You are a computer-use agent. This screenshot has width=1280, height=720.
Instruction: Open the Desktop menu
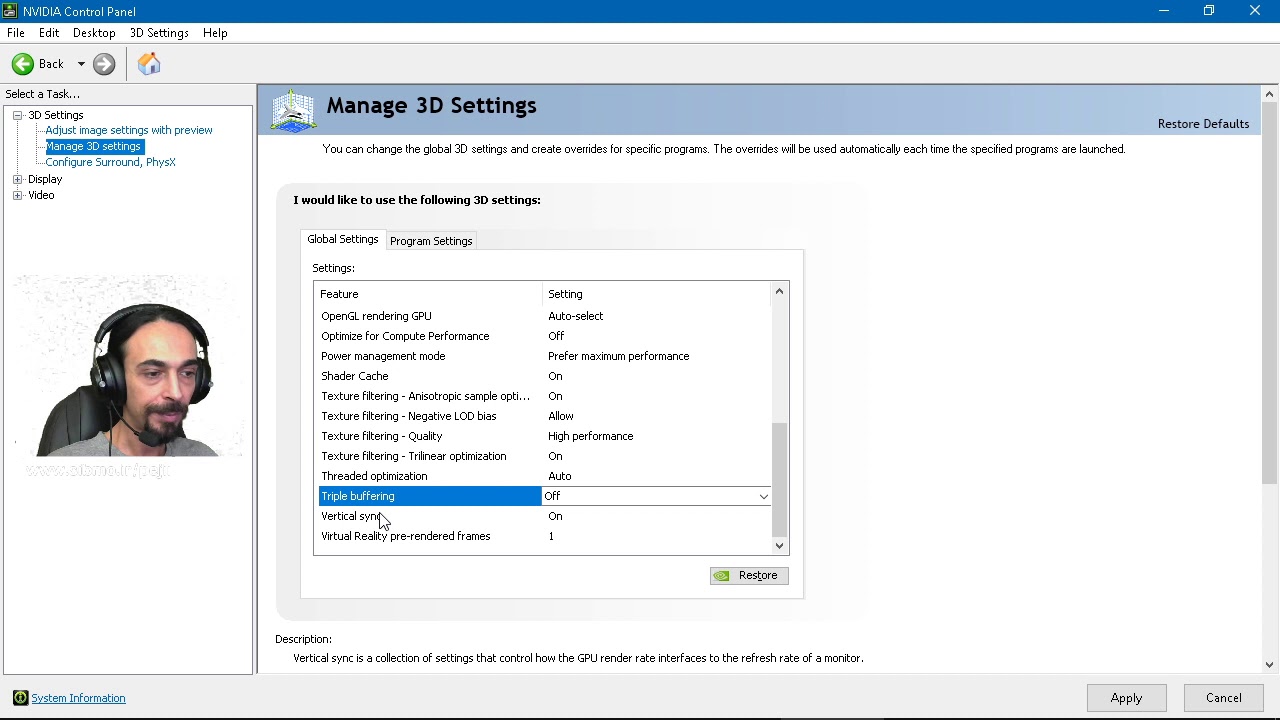point(94,33)
